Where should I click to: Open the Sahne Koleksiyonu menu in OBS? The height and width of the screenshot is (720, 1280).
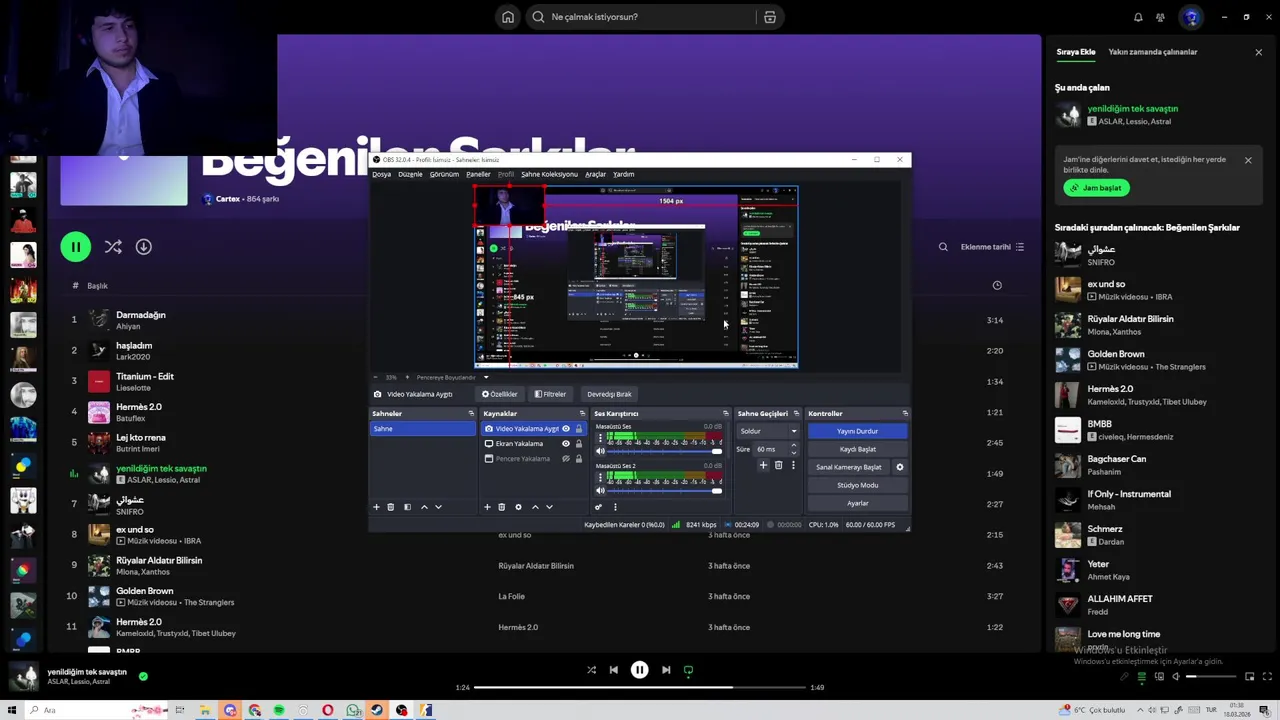pyautogui.click(x=549, y=174)
